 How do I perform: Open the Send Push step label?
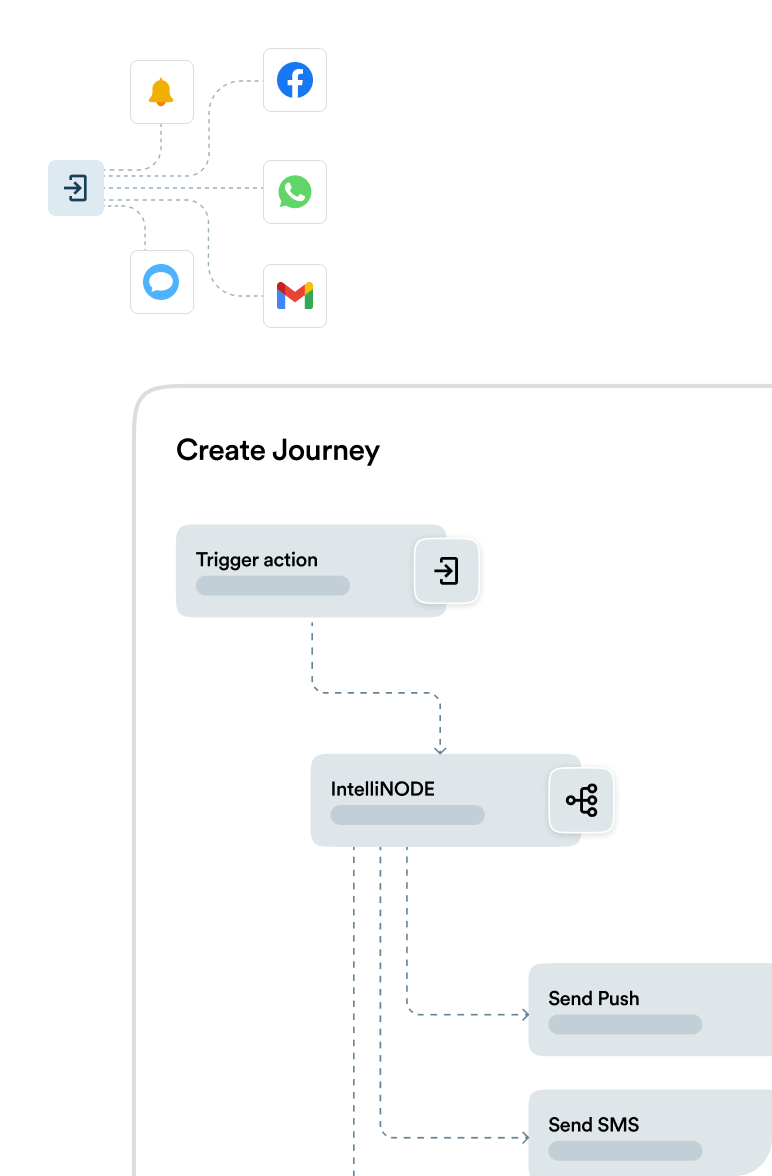594,998
